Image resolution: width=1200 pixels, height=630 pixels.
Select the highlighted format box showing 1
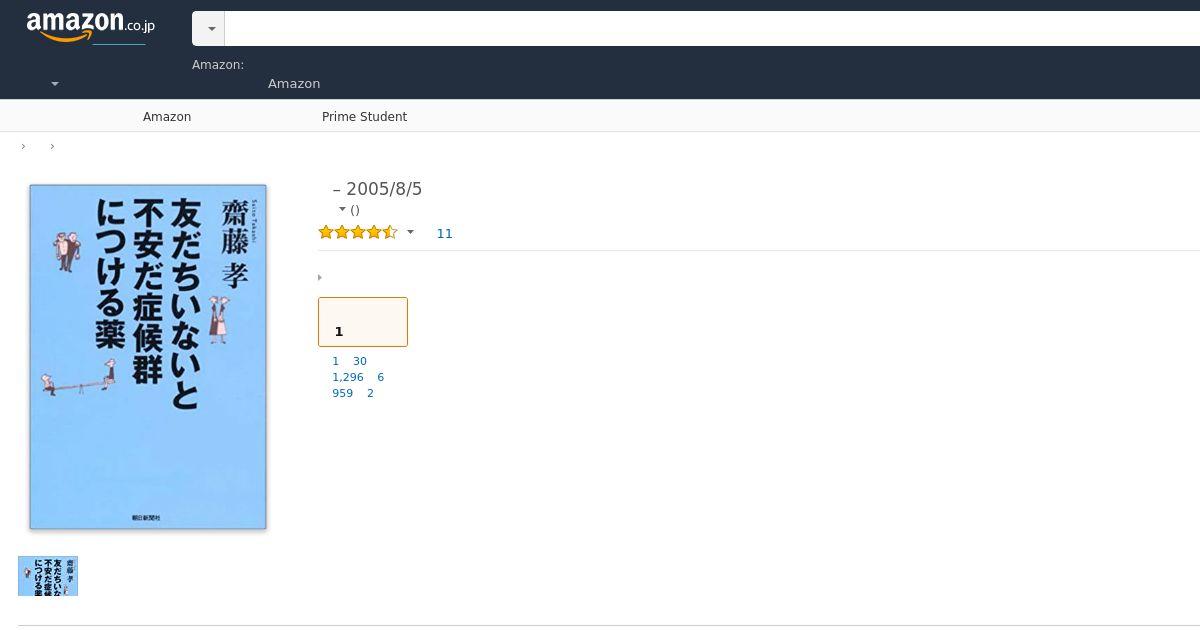[363, 322]
